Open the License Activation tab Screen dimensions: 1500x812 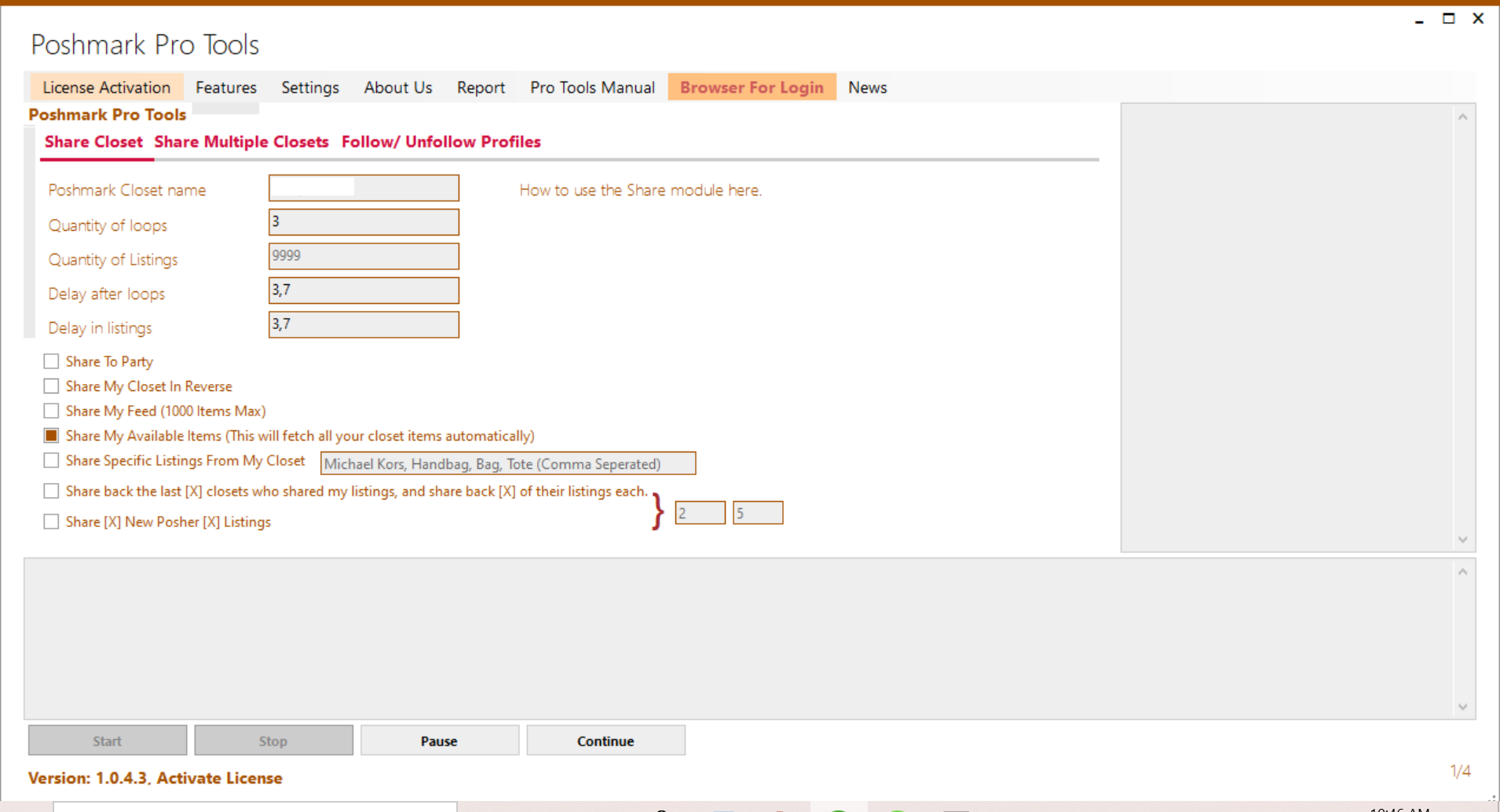pos(106,87)
